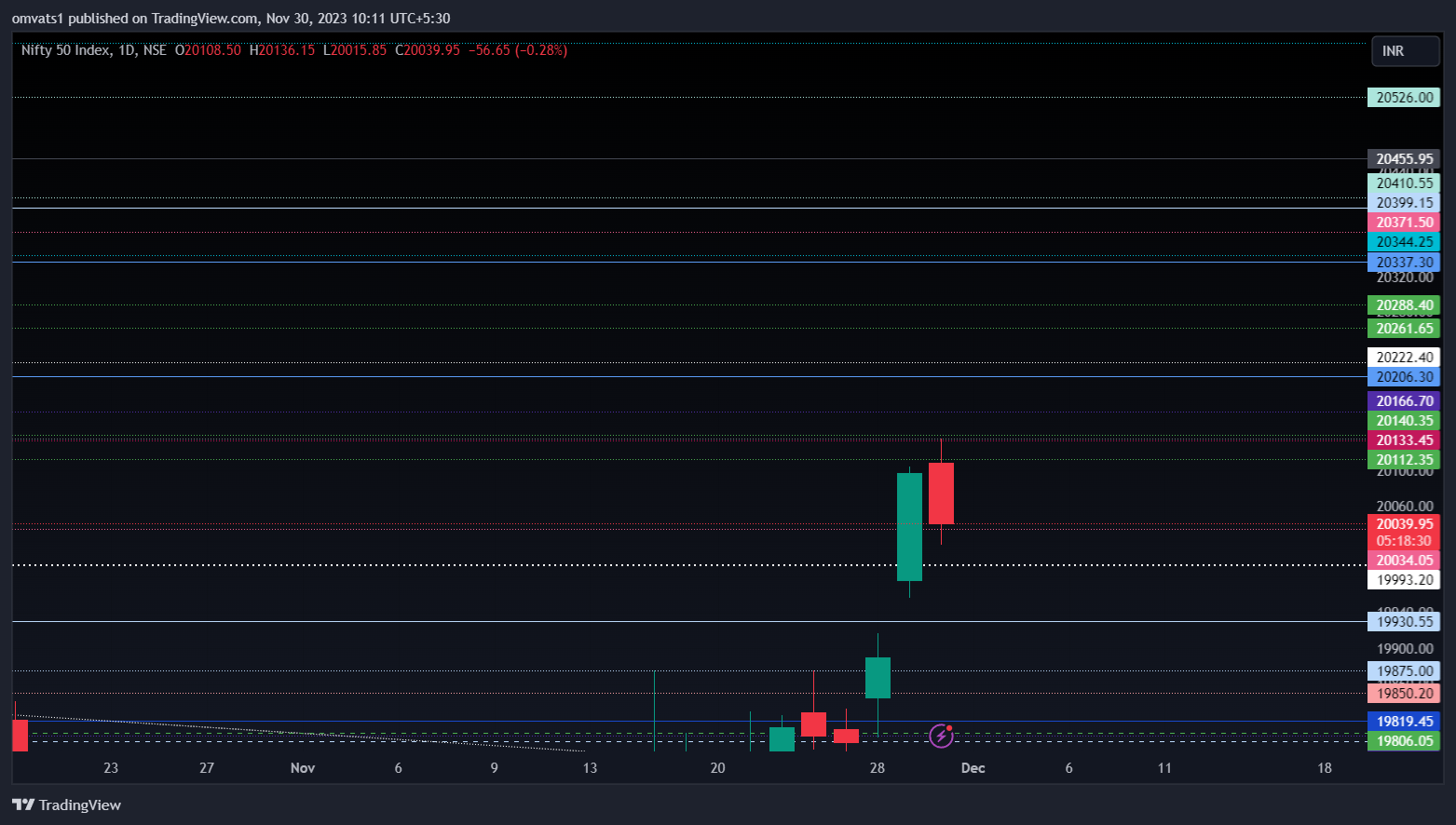Click the 23 date on time axis

[111, 768]
